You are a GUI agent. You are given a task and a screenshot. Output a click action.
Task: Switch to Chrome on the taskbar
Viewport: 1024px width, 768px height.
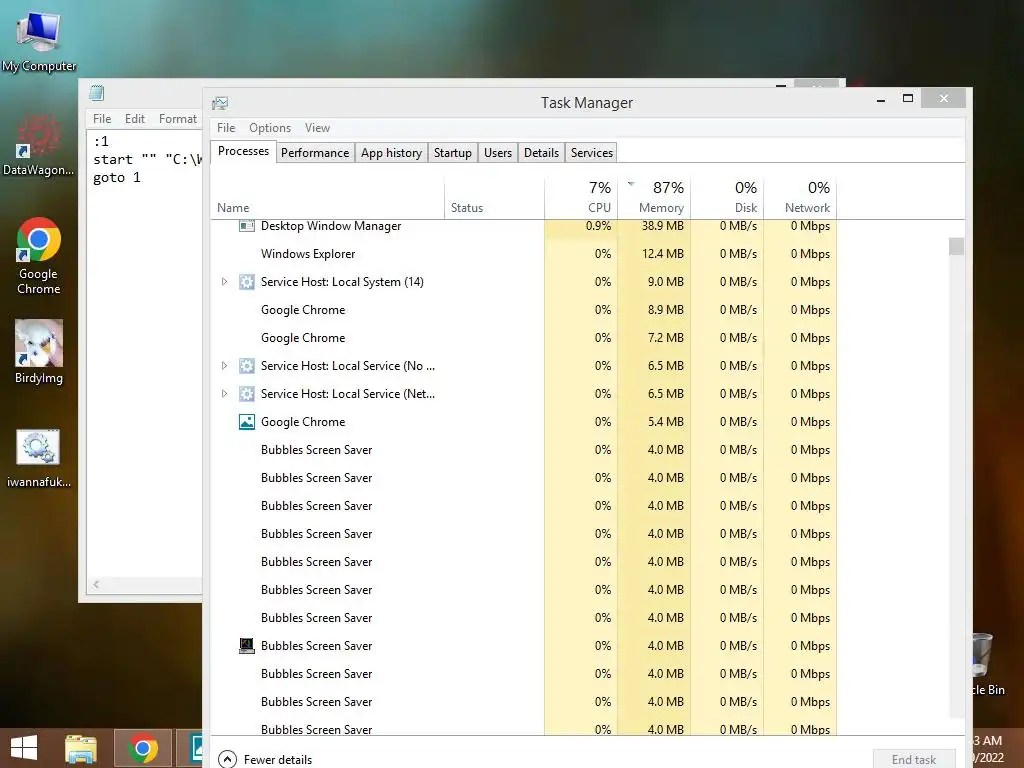(143, 748)
